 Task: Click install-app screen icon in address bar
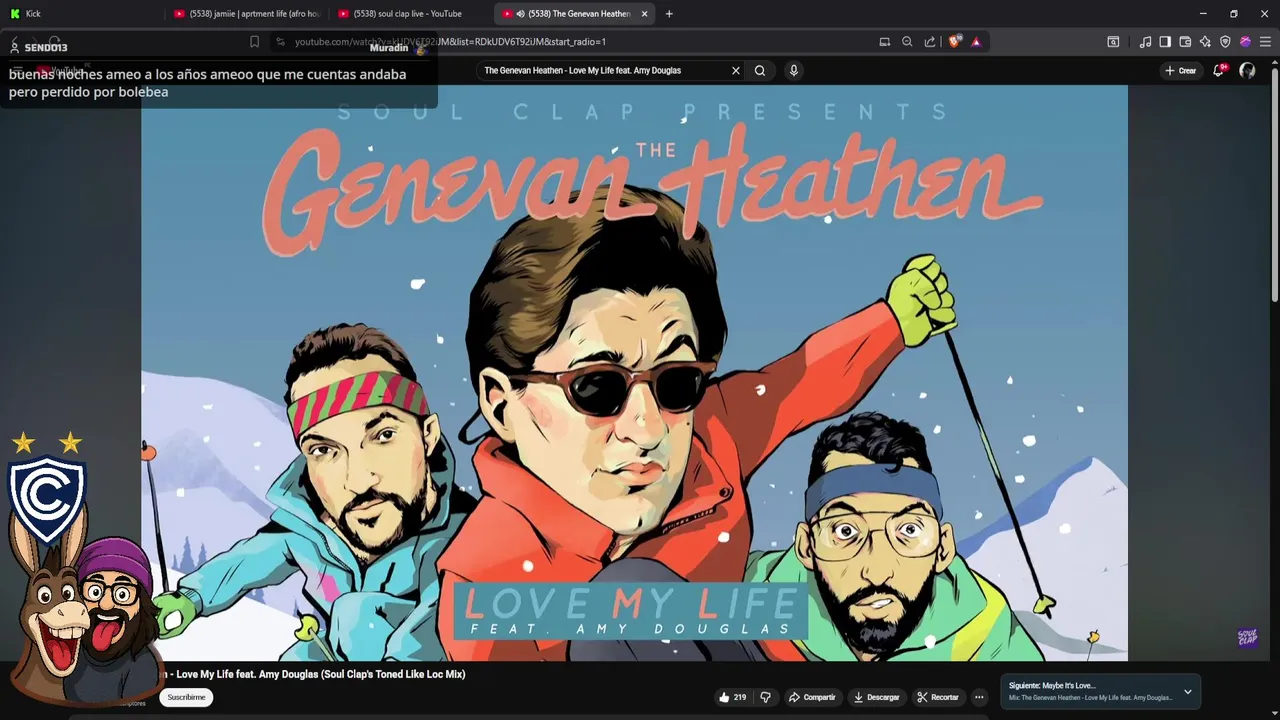(x=885, y=42)
